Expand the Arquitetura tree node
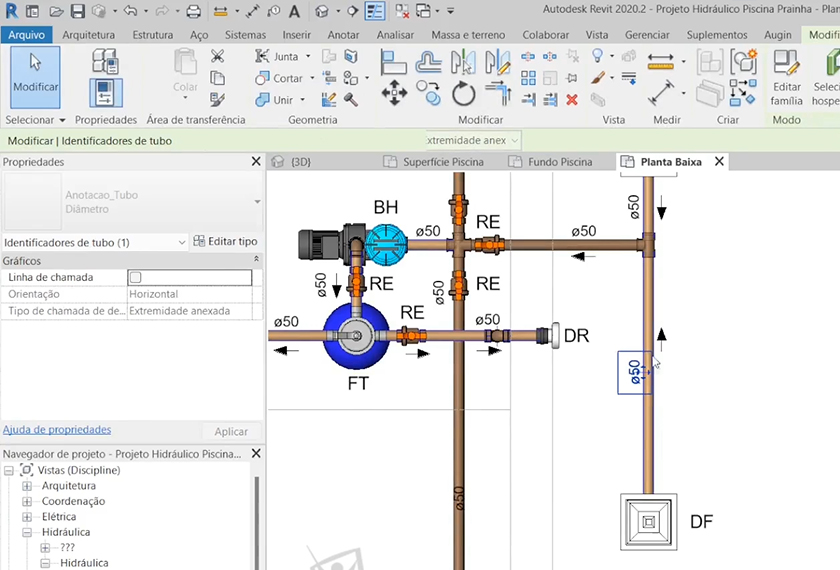The image size is (840, 570). coord(28,485)
